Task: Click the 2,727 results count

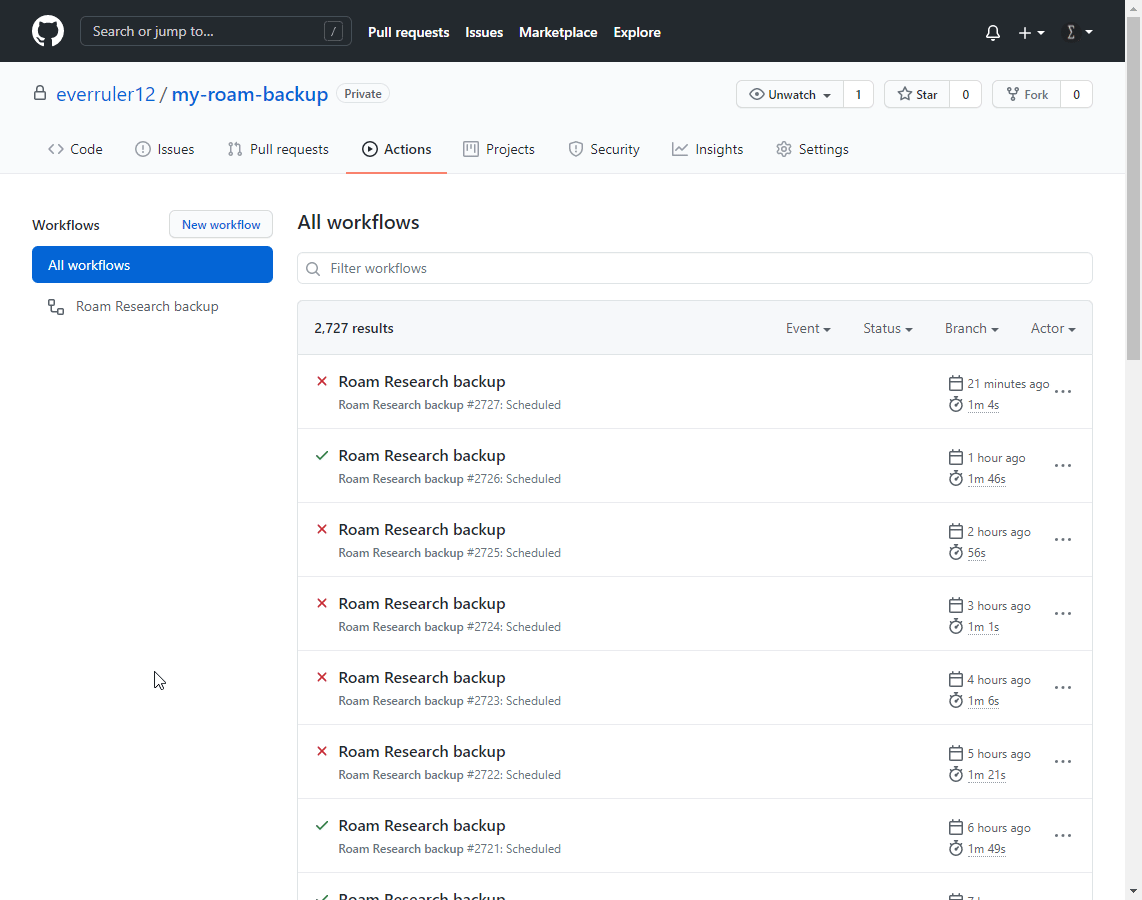Action: 354,328
